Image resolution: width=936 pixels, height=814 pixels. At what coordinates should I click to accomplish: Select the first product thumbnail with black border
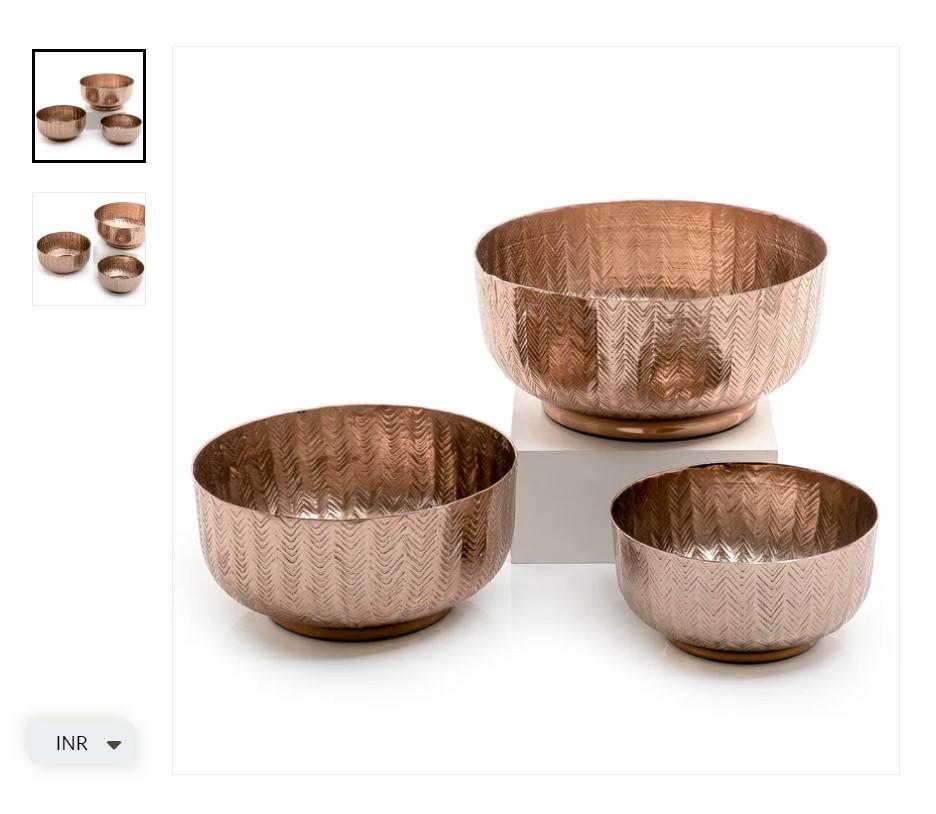pyautogui.click(x=89, y=106)
